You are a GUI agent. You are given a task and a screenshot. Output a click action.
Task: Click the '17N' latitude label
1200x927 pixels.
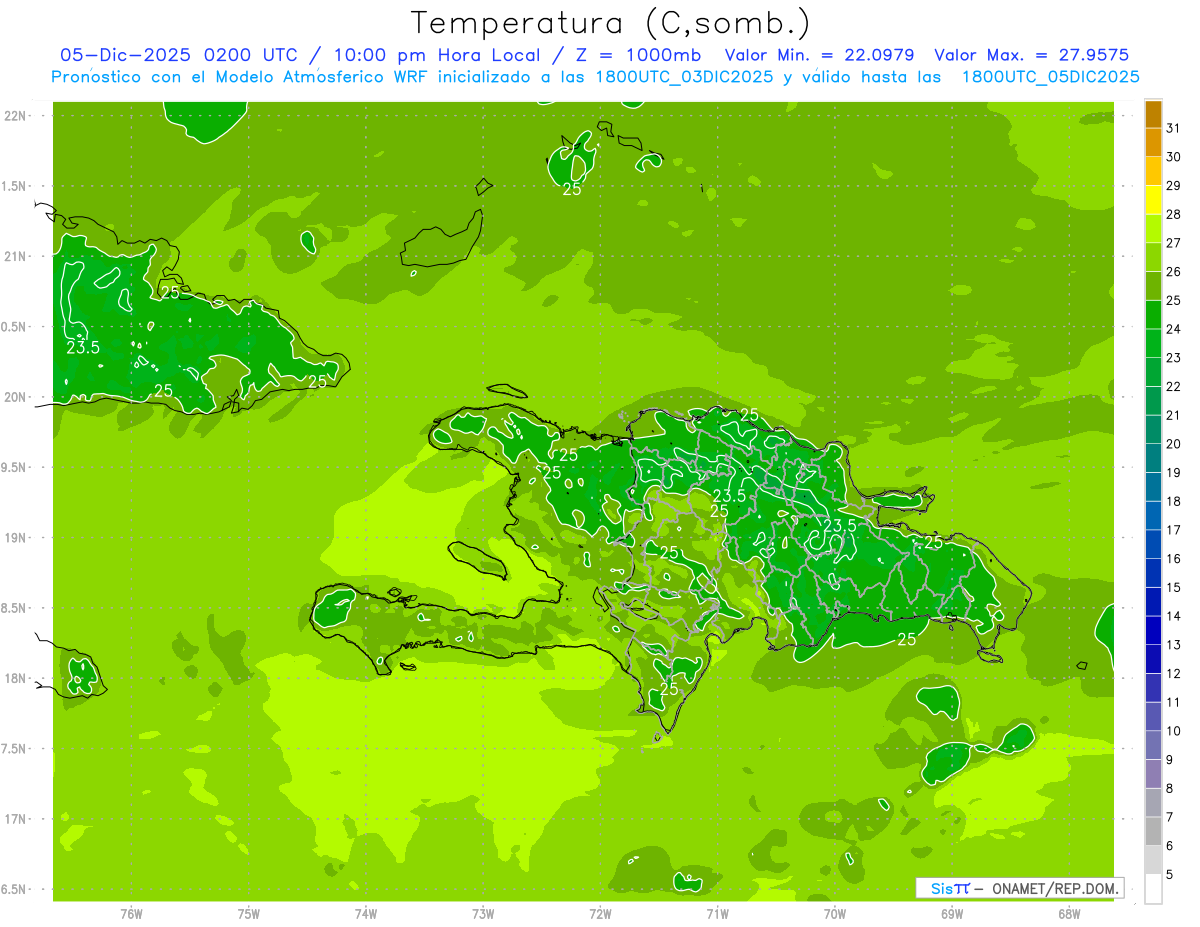pos(16,819)
